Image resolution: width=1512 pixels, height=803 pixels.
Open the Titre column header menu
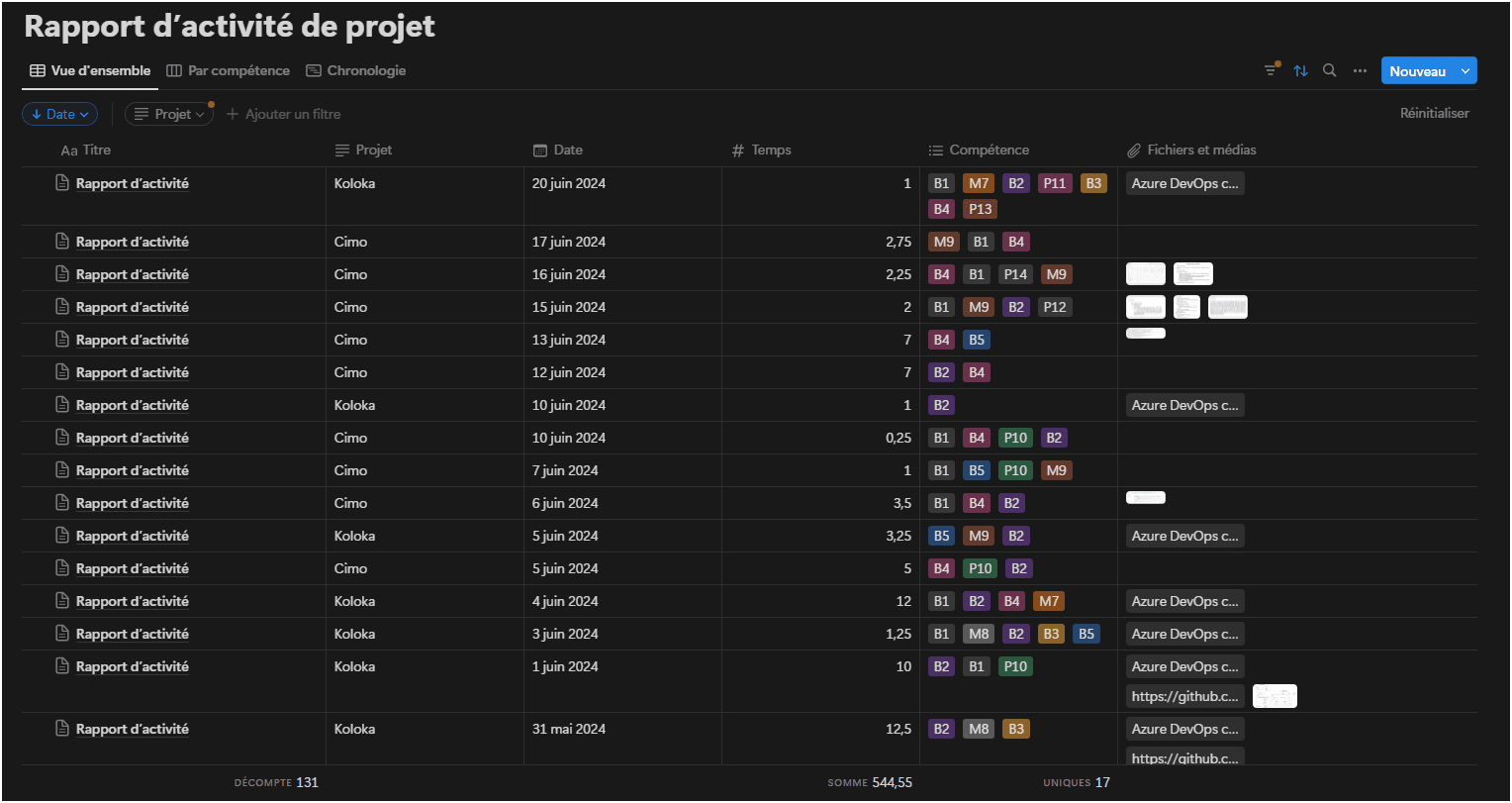click(86, 151)
